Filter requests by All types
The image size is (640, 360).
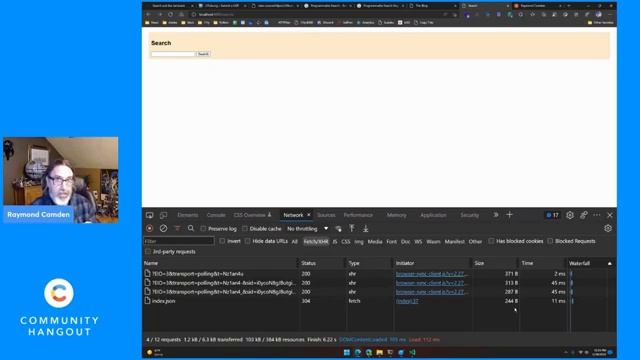click(x=295, y=242)
